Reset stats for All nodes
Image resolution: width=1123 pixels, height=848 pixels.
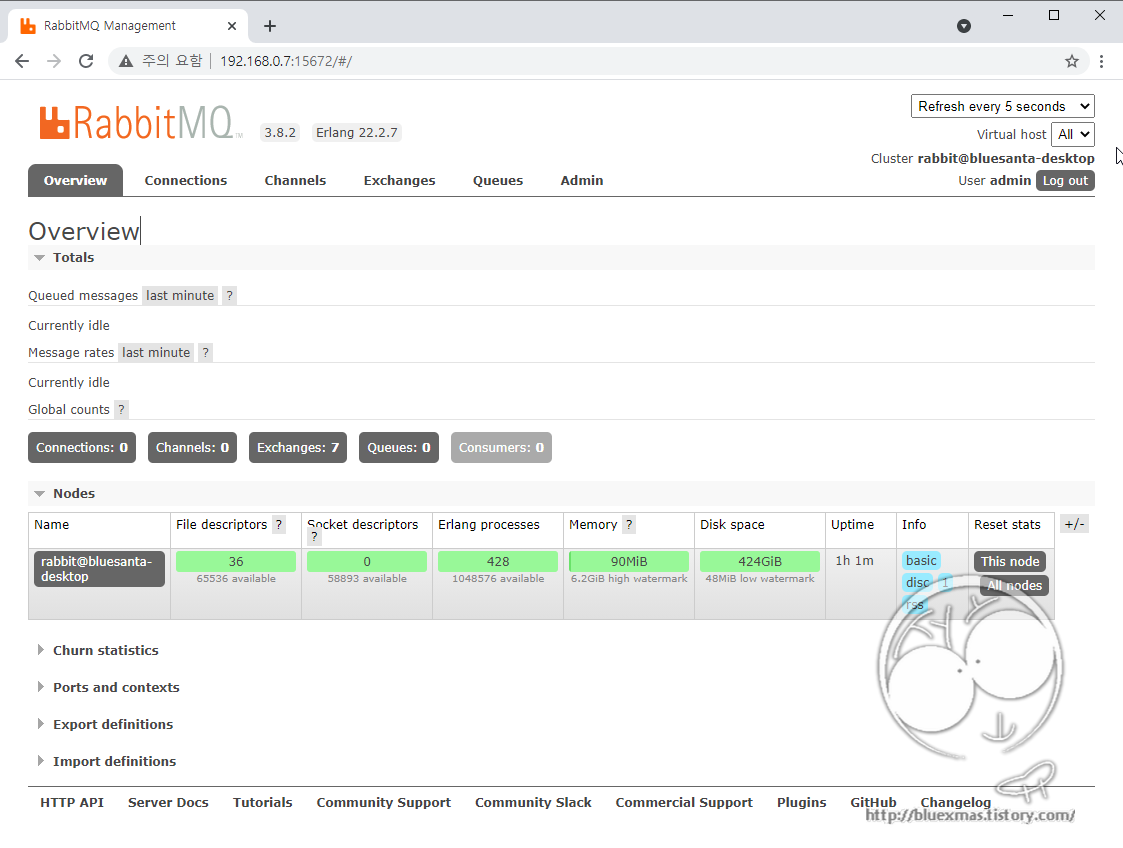1014,585
